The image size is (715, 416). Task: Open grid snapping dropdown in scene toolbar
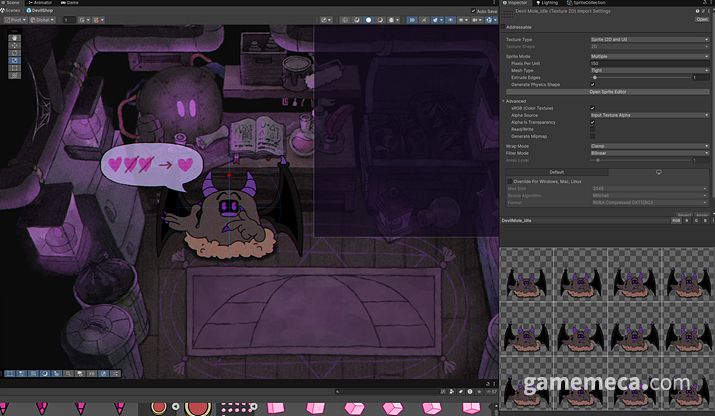84,20
